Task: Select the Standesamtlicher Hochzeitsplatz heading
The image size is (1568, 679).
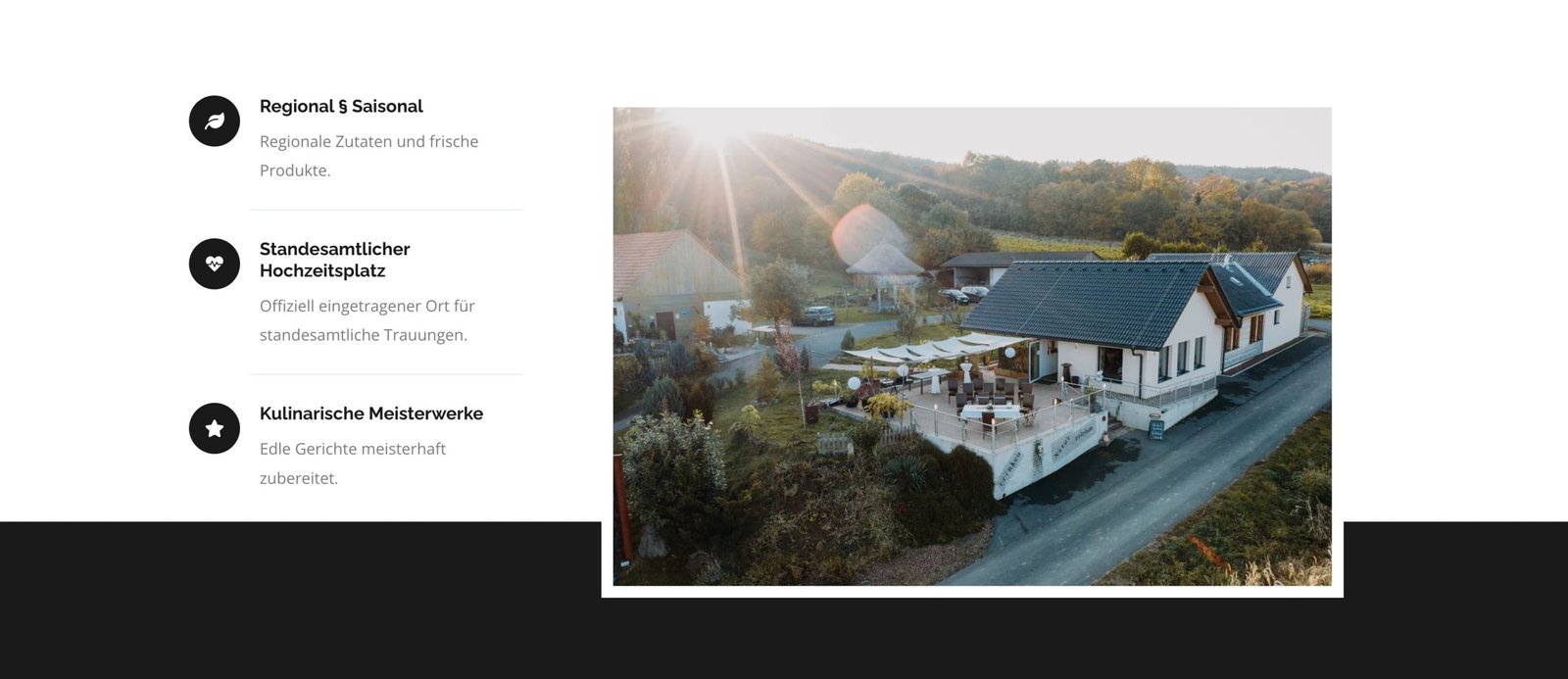Action: (x=335, y=260)
